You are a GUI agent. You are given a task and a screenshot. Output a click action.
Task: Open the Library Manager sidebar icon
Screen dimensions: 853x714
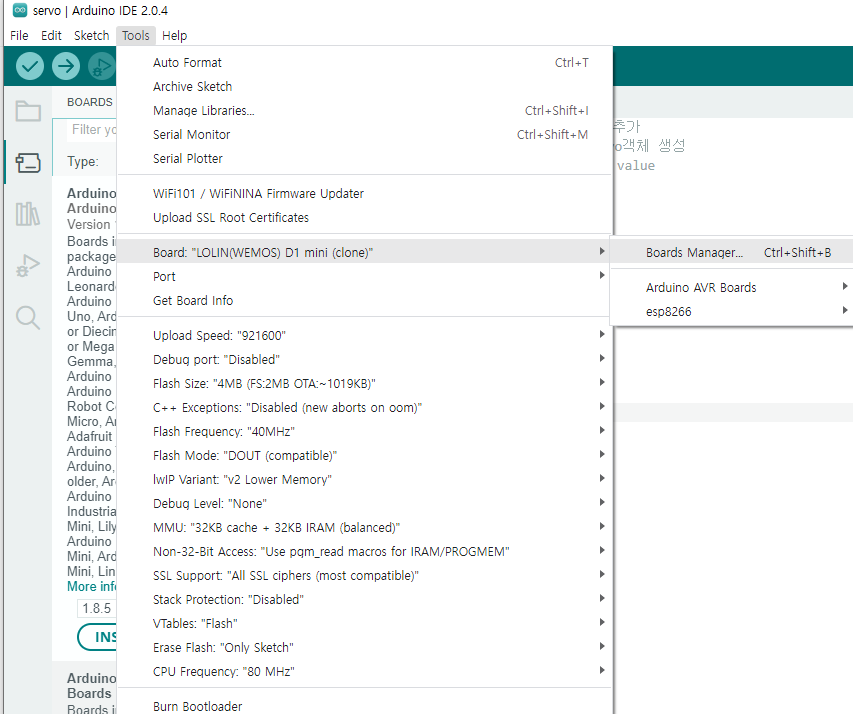pos(28,213)
